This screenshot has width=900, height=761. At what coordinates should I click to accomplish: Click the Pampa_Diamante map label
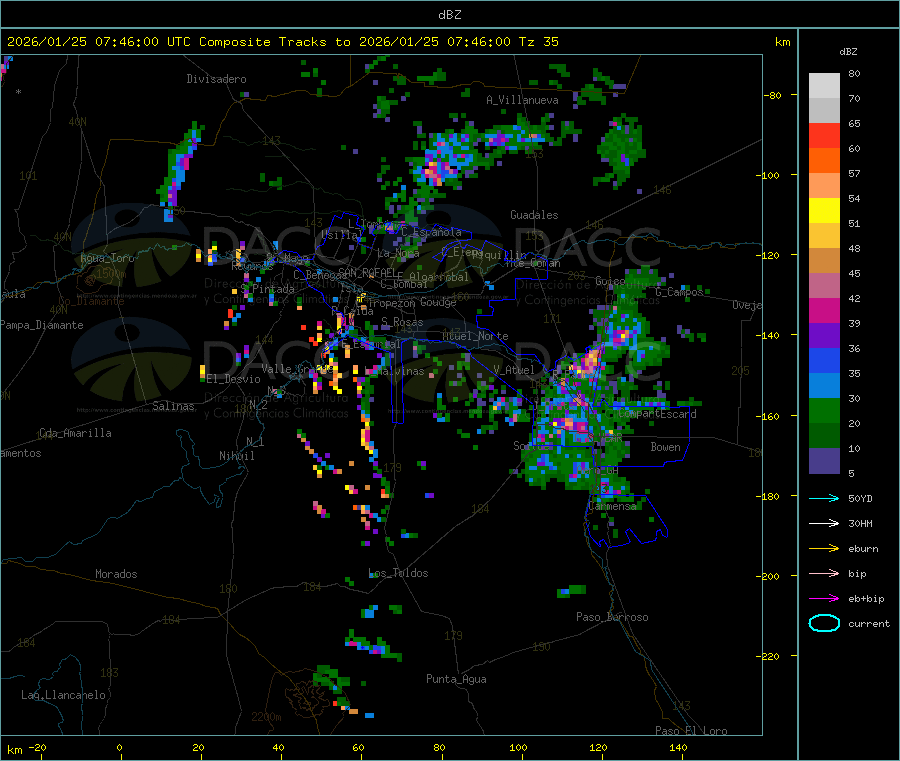(x=42, y=325)
